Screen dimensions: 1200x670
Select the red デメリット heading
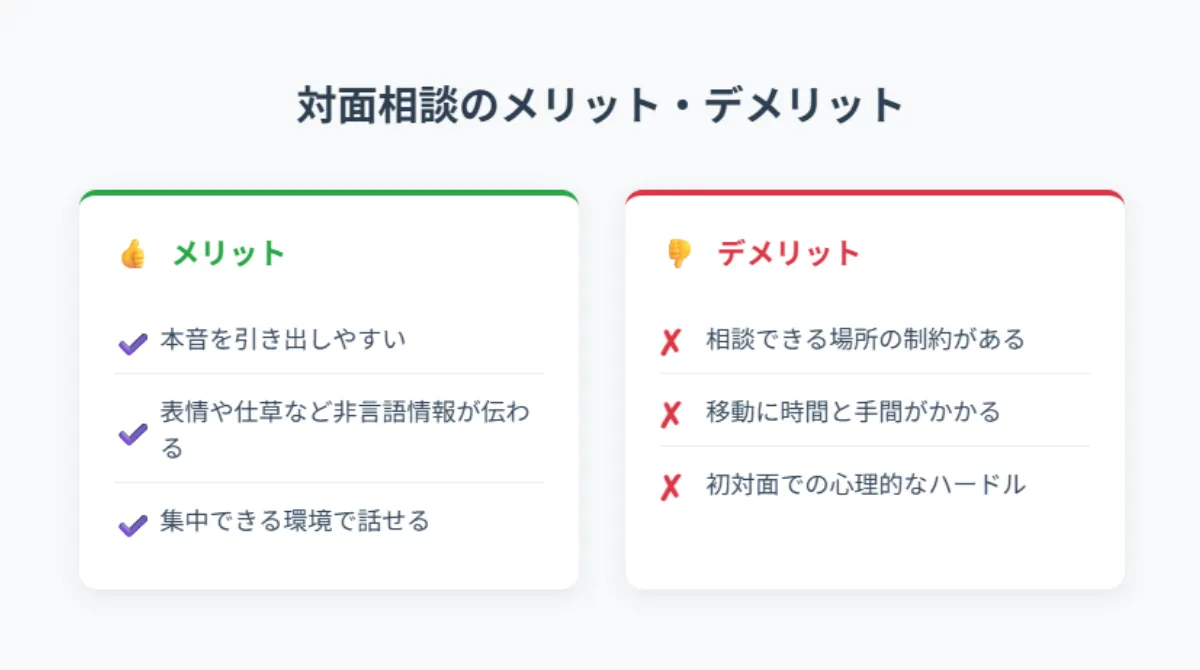pos(788,254)
